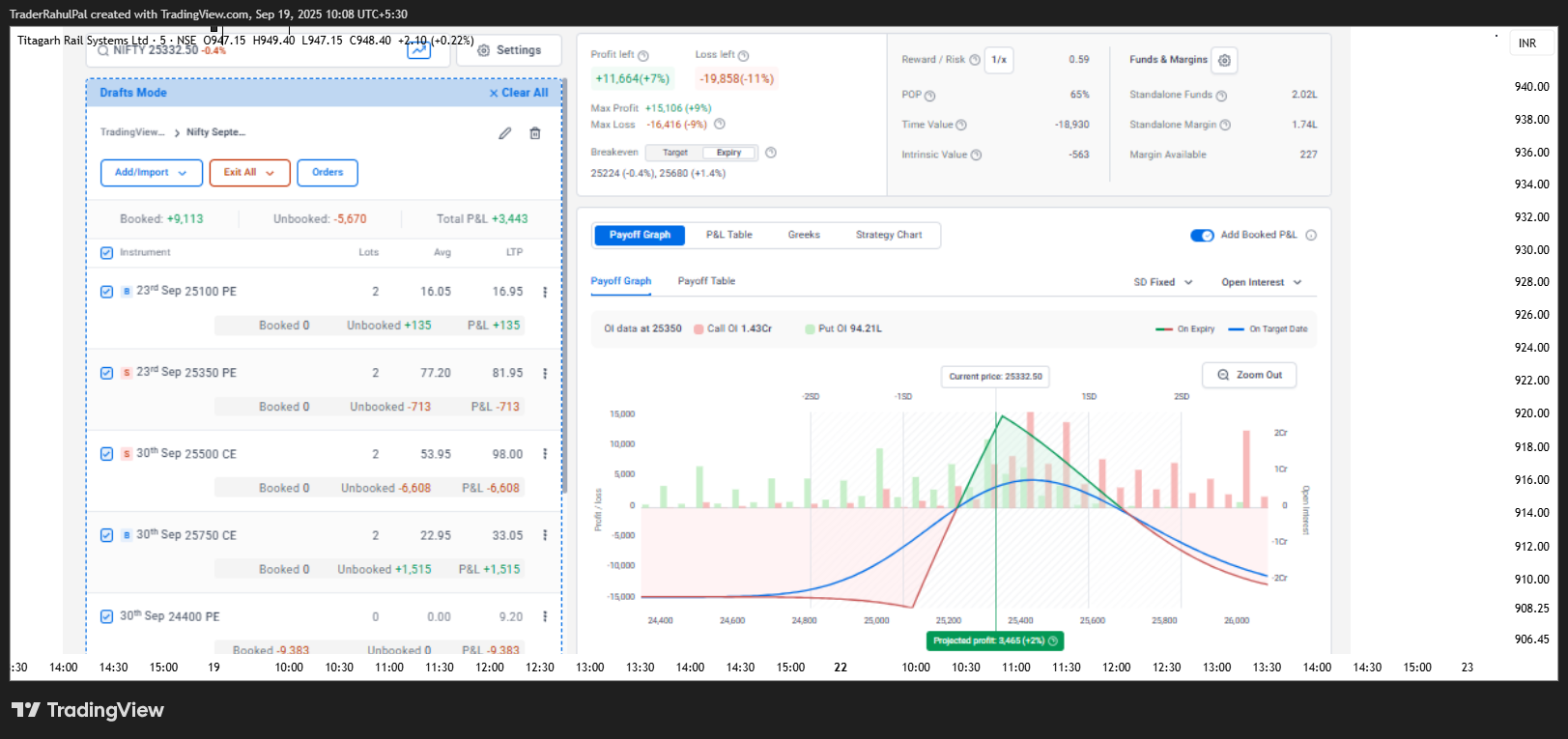Click the Call OI red legend swatch
1568x739 pixels.
(698, 329)
